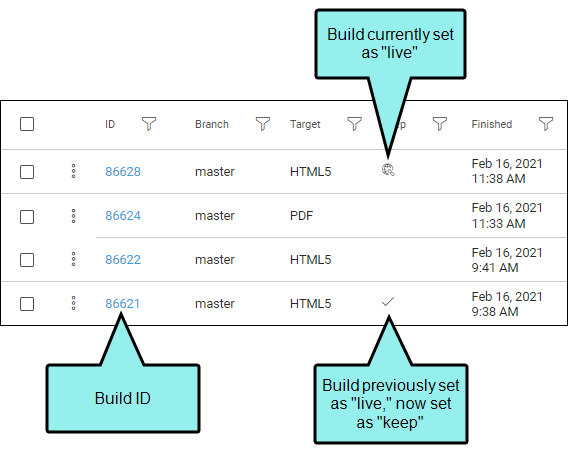Open the Keep column filter

pos(440,123)
